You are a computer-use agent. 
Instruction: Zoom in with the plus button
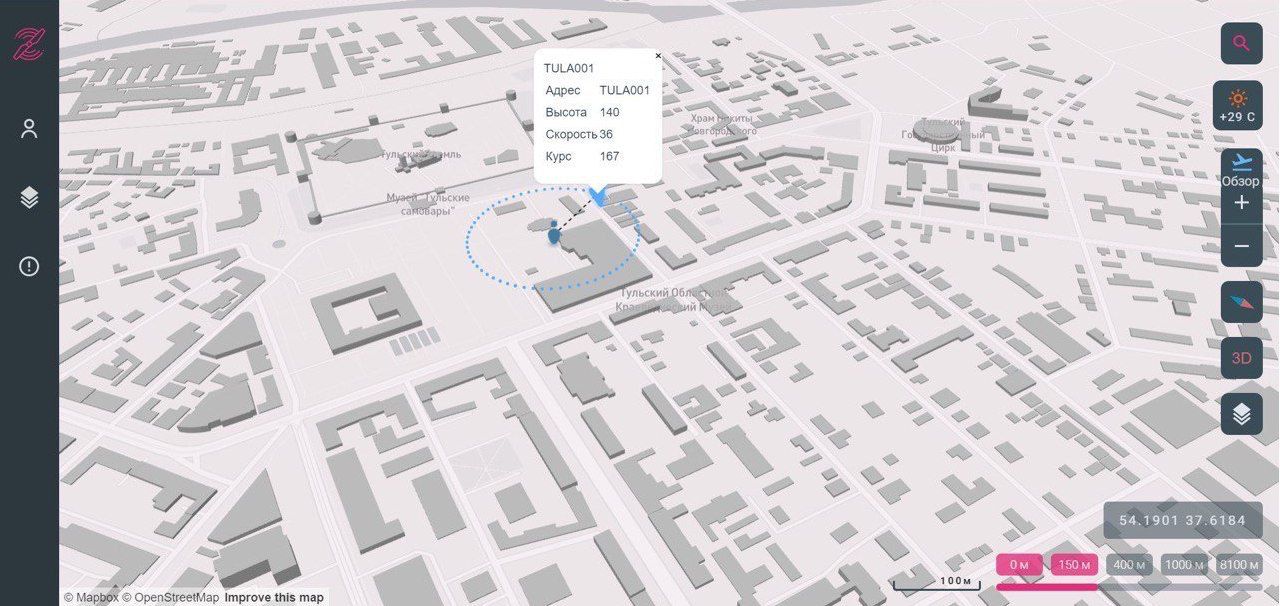point(1241,203)
